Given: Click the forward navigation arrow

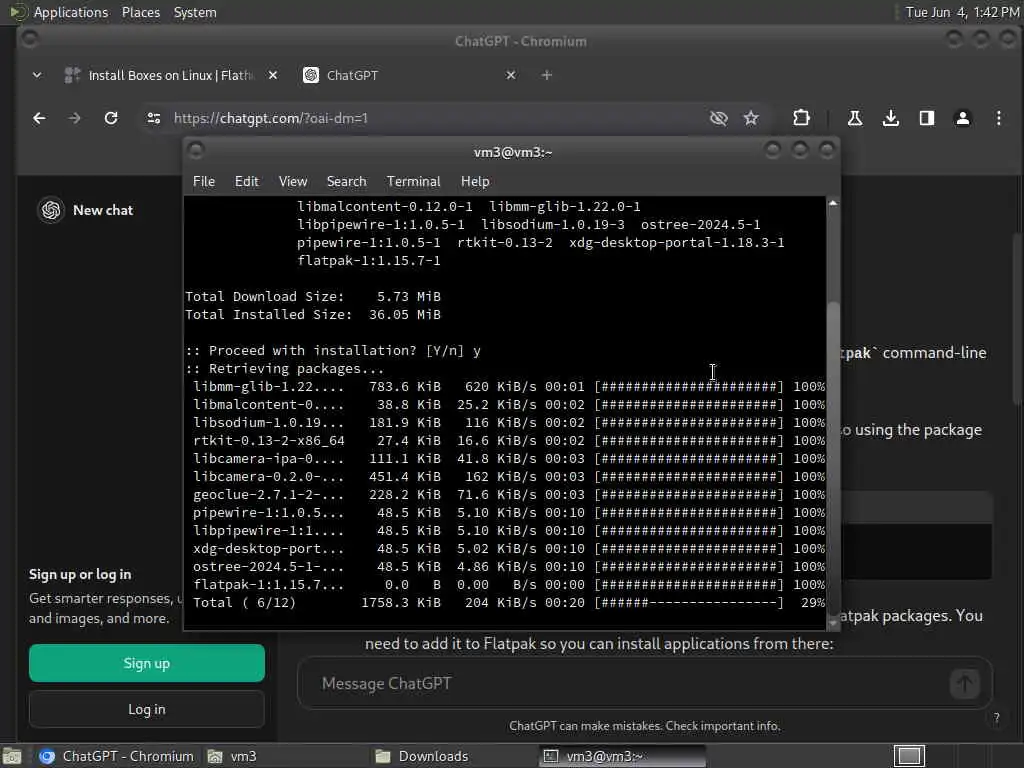Looking at the screenshot, I should (x=74, y=118).
